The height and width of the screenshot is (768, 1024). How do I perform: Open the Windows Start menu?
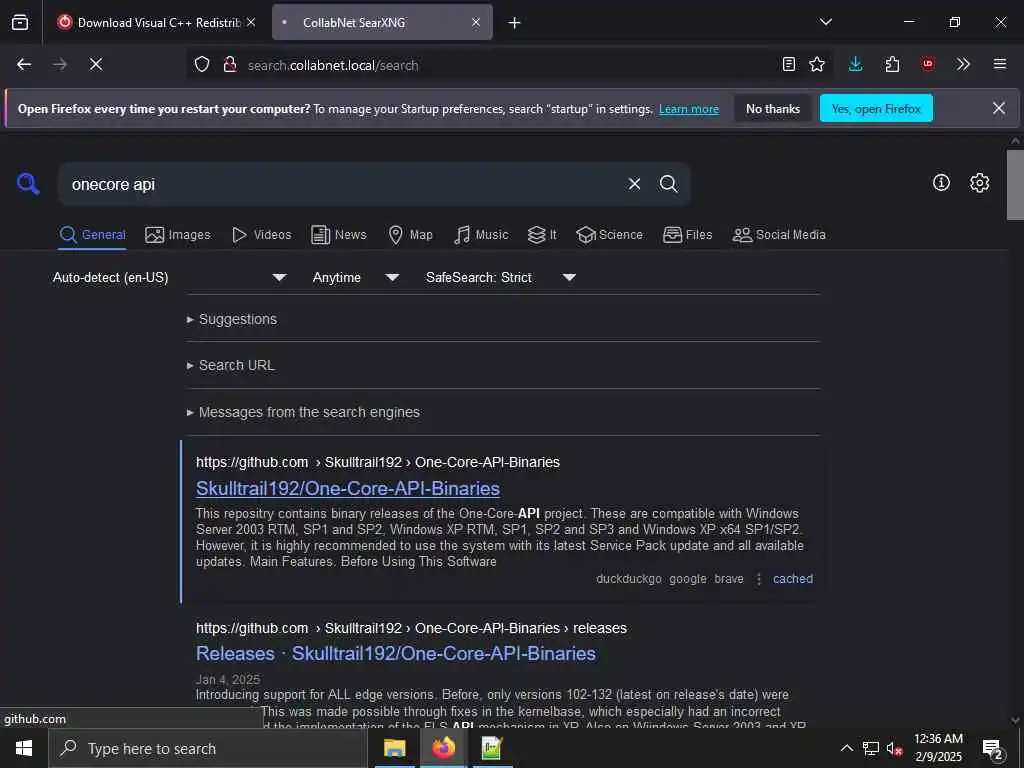[x=24, y=748]
